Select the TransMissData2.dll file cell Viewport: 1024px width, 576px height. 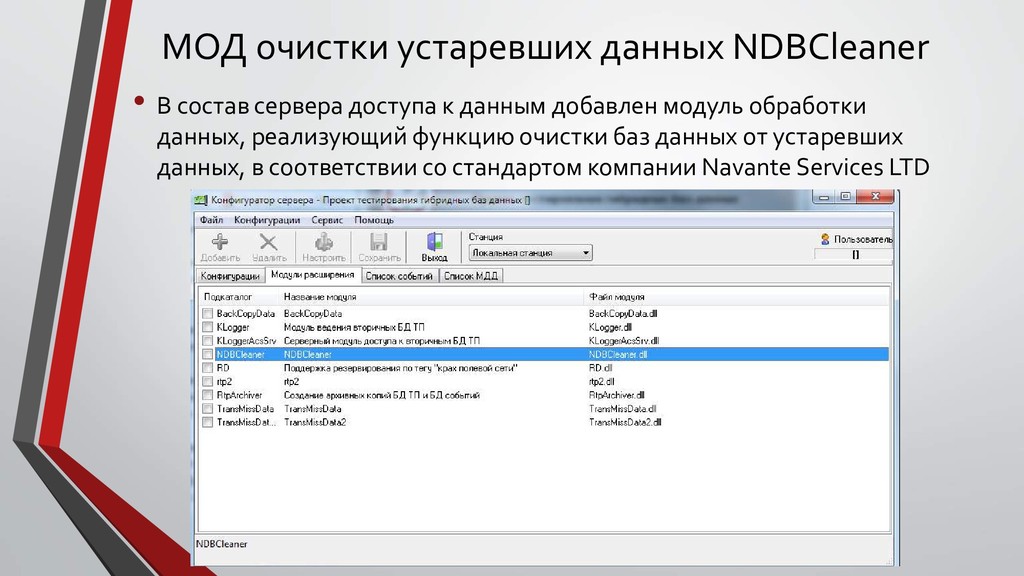point(625,423)
